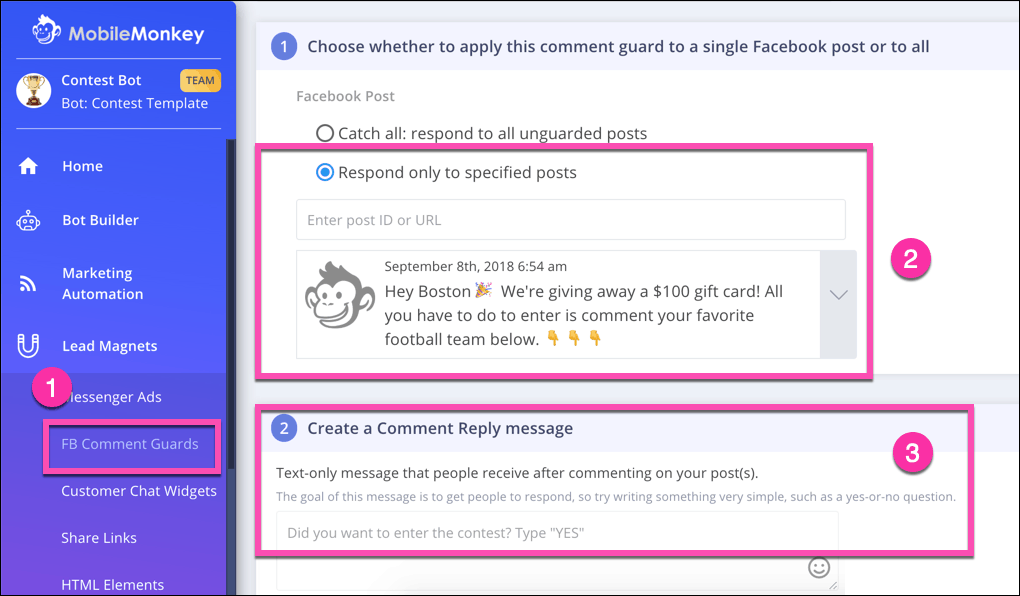1020x596 pixels.
Task: Go to Share Links
Action: coord(99,538)
